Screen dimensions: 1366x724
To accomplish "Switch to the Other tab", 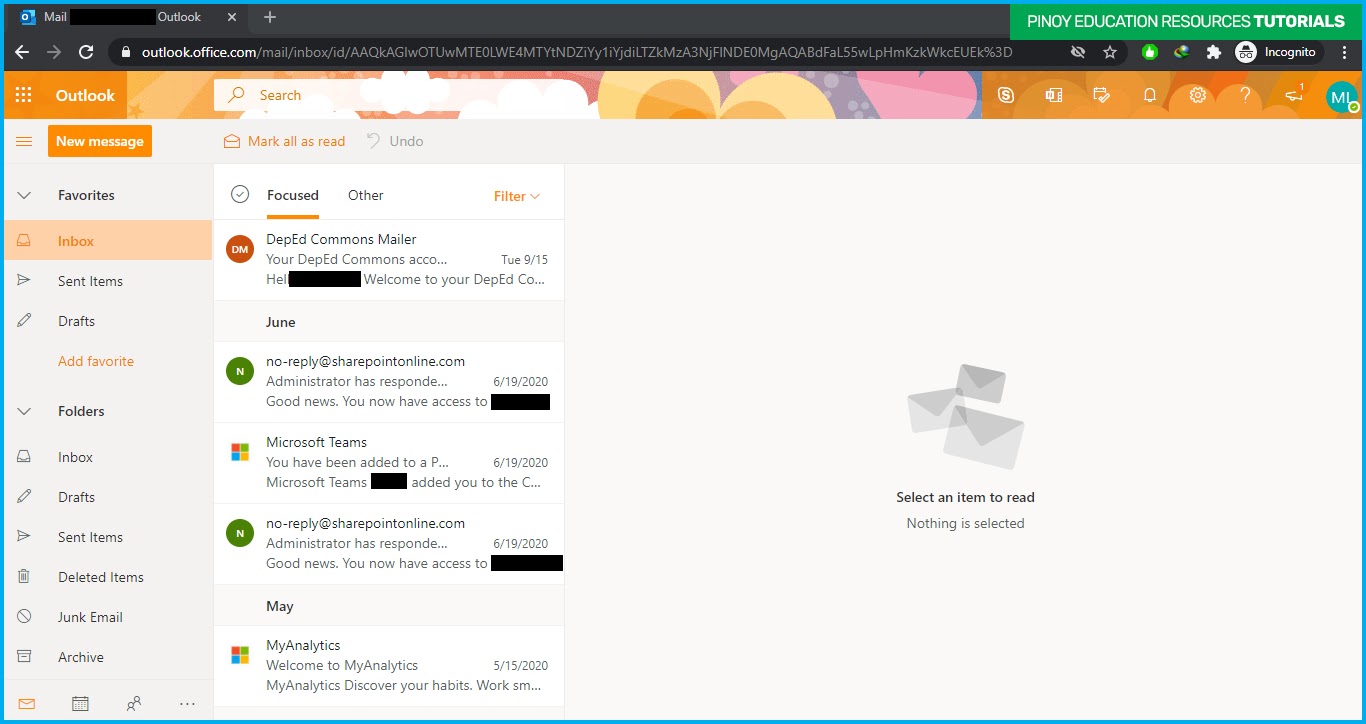I will (366, 195).
